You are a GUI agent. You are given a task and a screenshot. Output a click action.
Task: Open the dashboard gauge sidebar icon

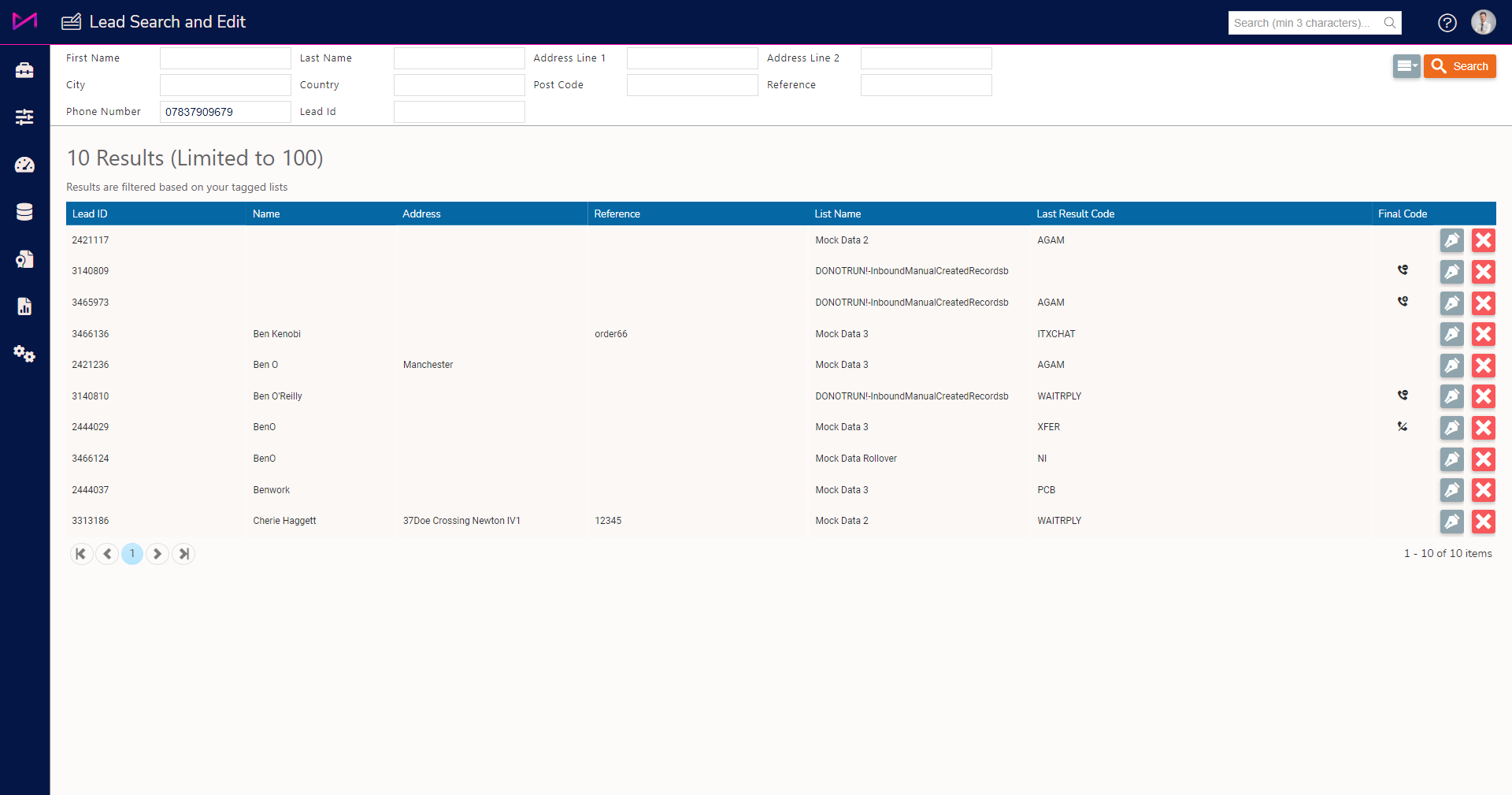click(x=24, y=165)
